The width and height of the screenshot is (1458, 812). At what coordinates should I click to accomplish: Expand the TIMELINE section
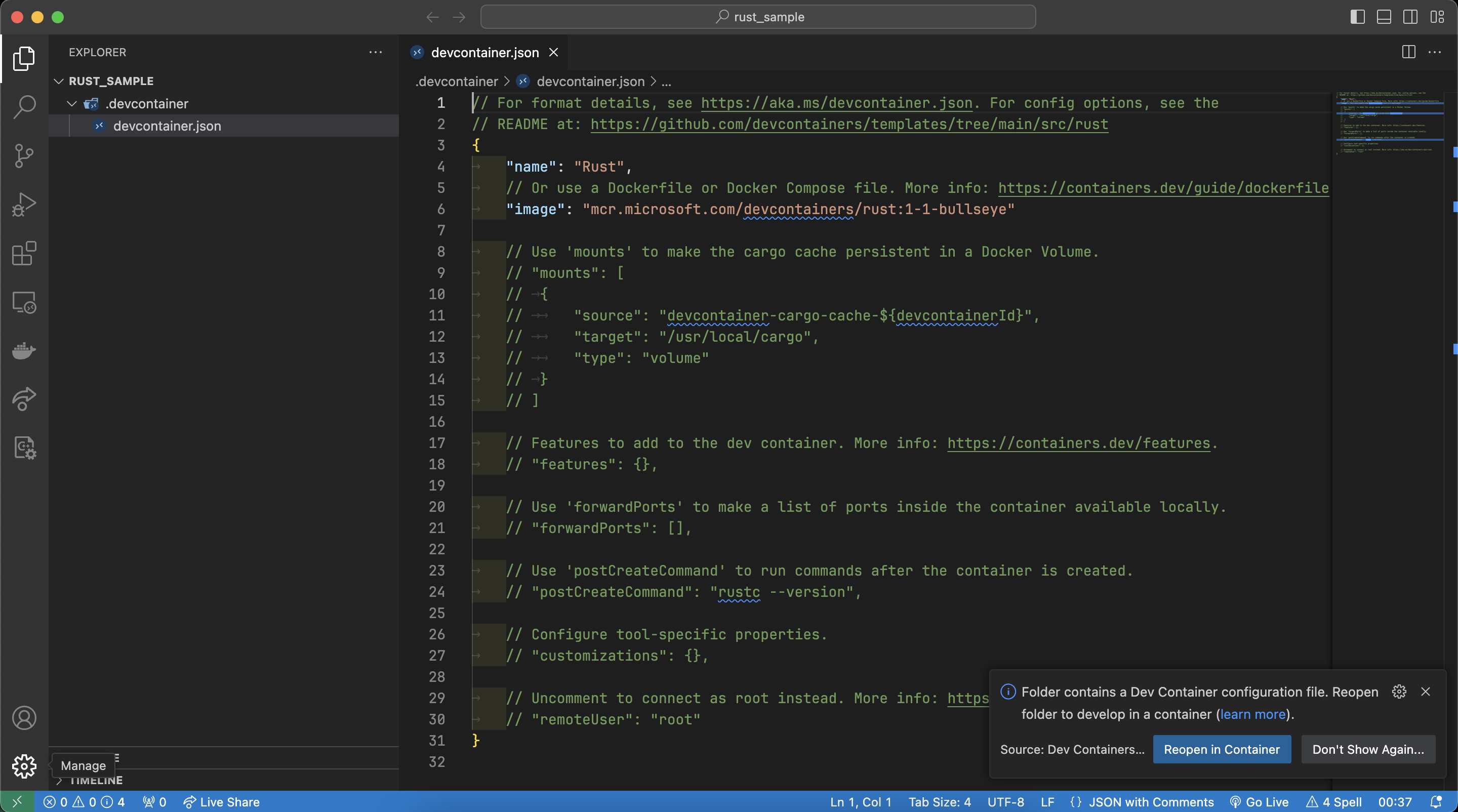click(x=96, y=781)
